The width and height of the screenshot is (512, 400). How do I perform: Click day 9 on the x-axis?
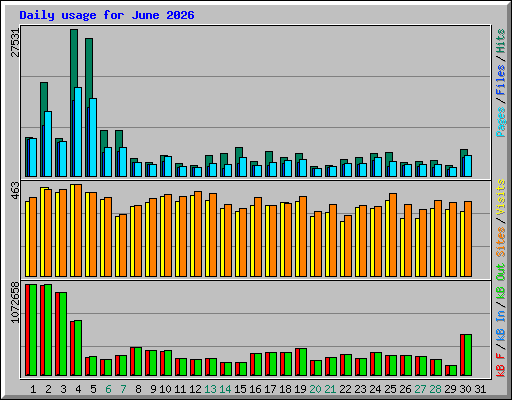[153, 389]
